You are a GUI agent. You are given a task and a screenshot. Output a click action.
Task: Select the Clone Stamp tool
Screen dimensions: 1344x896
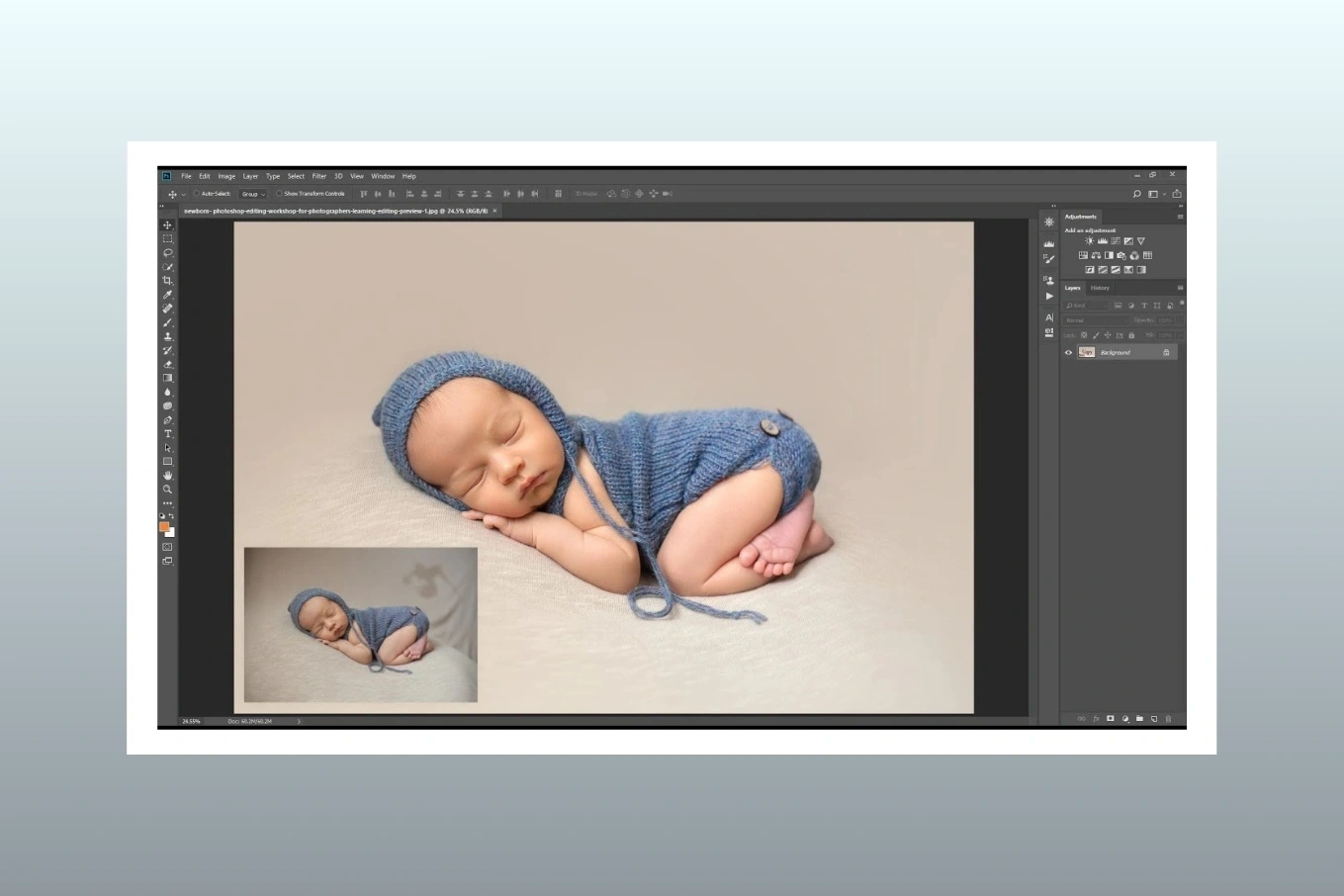click(167, 336)
